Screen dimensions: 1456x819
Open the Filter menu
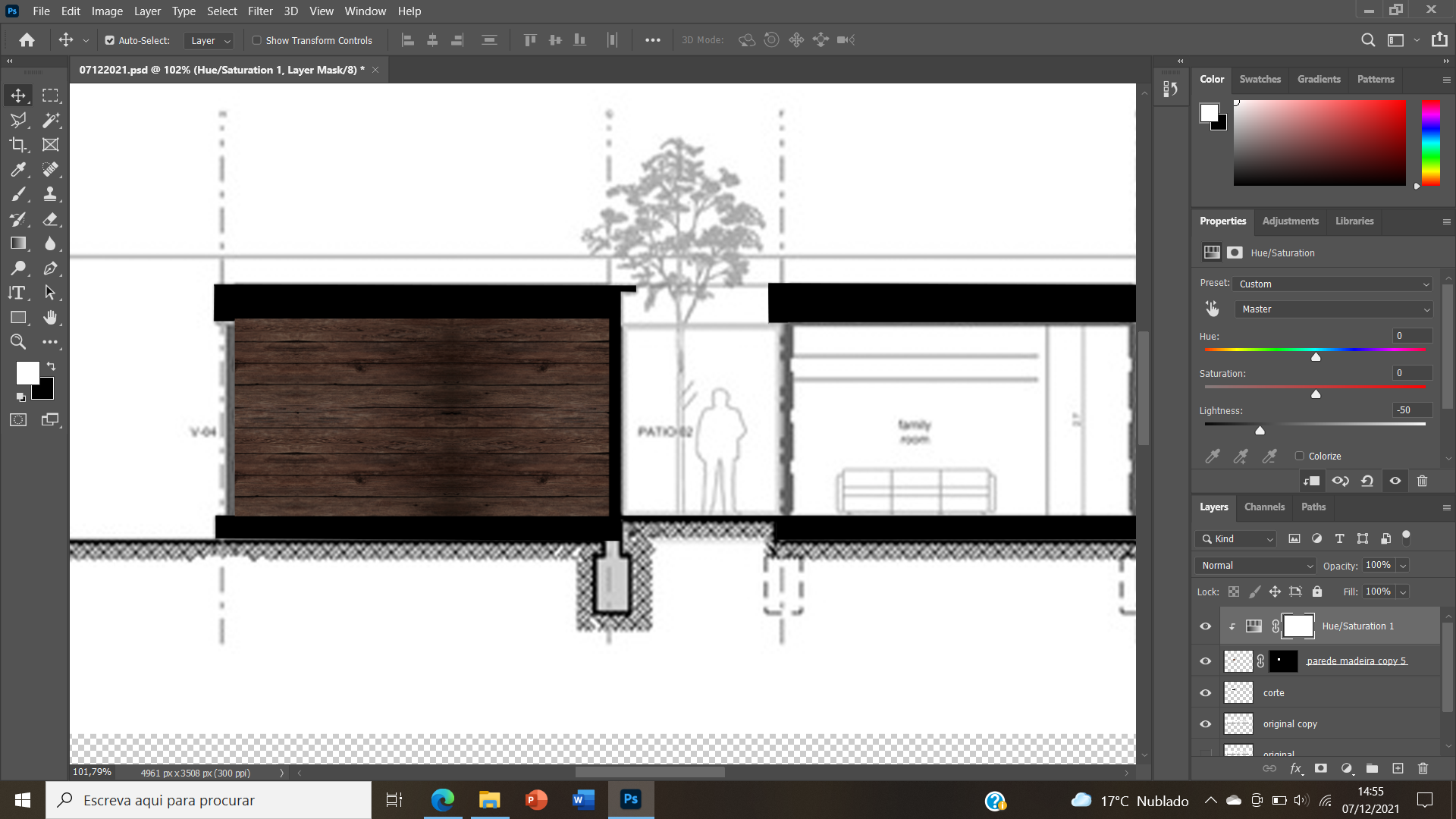[260, 11]
